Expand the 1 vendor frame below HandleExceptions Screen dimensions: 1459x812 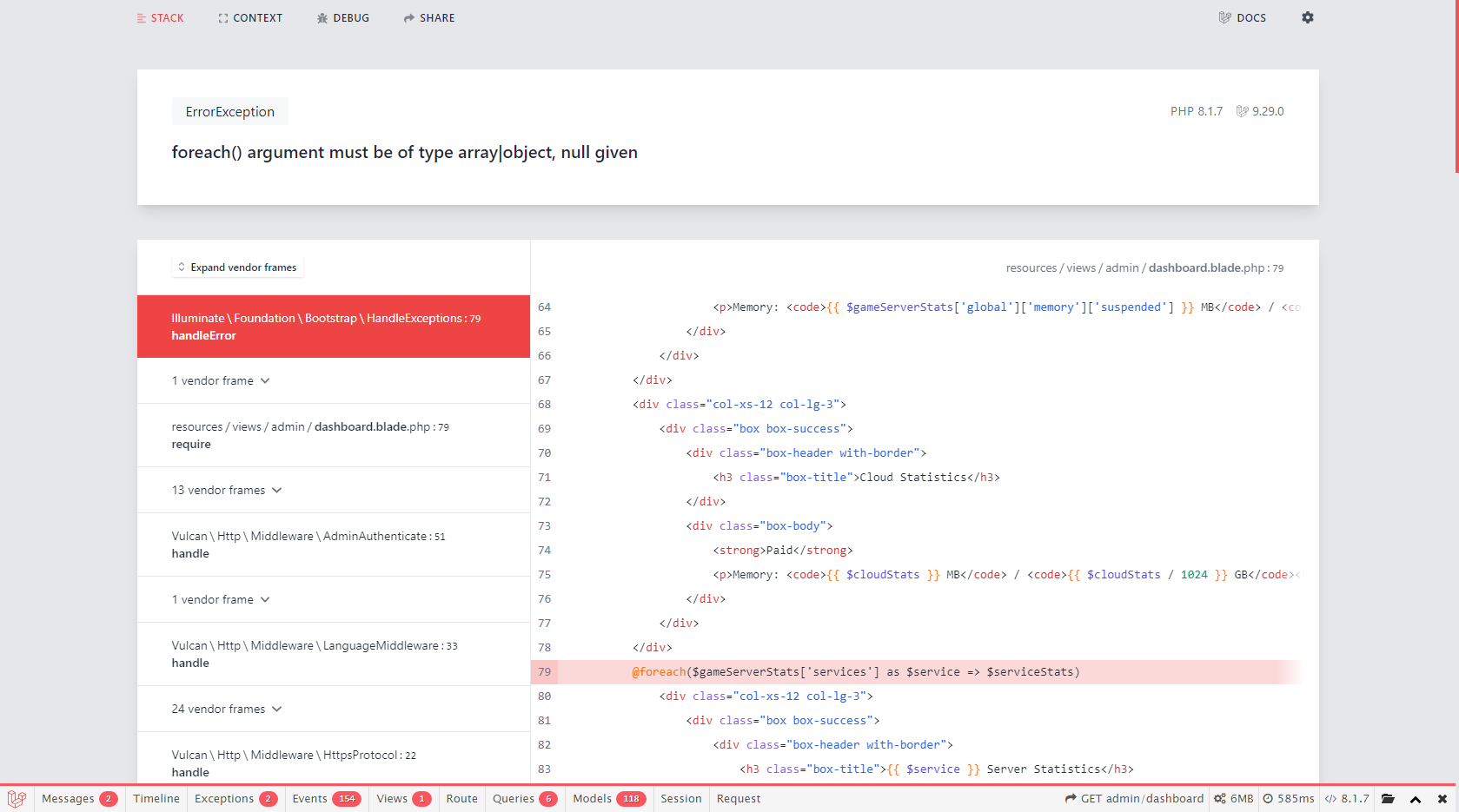coord(221,380)
